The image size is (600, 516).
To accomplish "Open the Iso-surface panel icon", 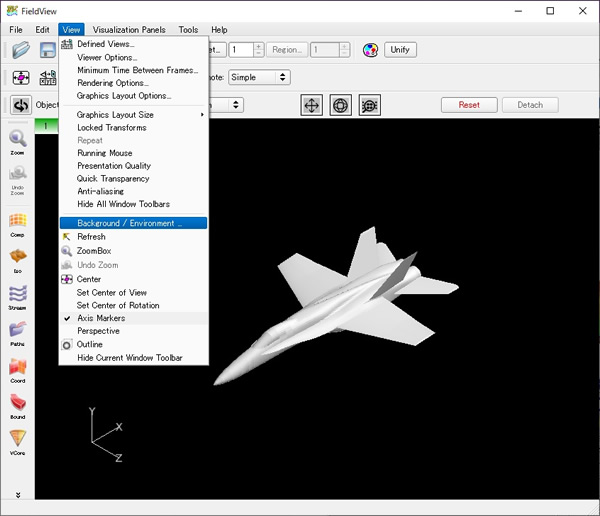I will [18, 257].
